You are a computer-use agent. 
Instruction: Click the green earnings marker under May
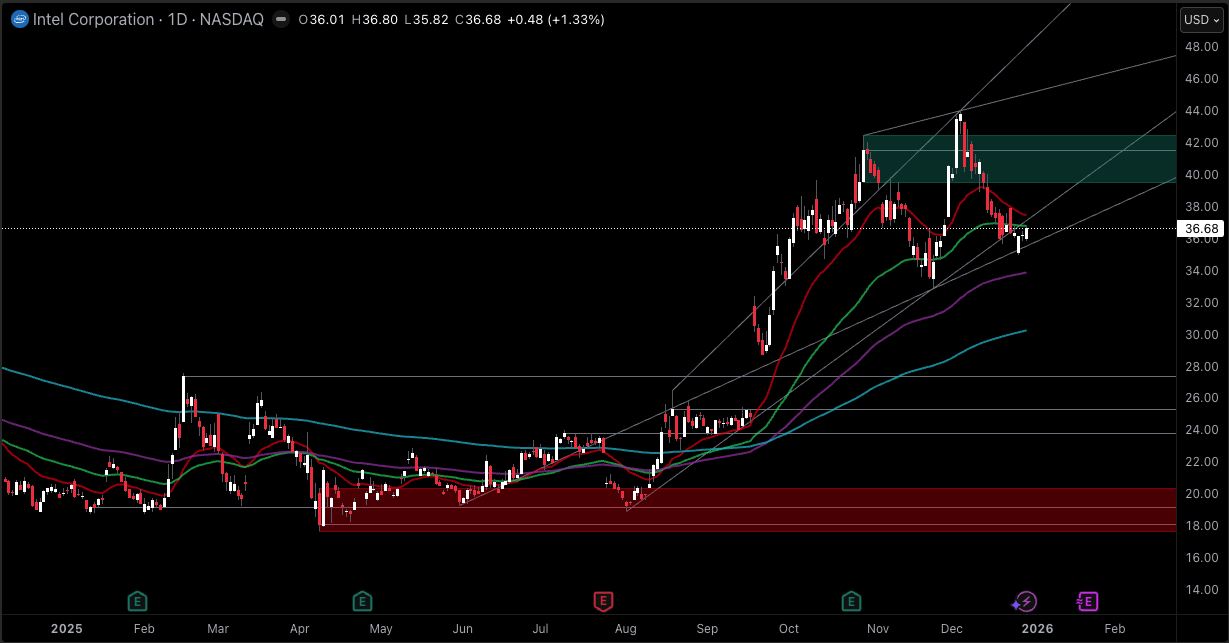pyautogui.click(x=361, y=601)
